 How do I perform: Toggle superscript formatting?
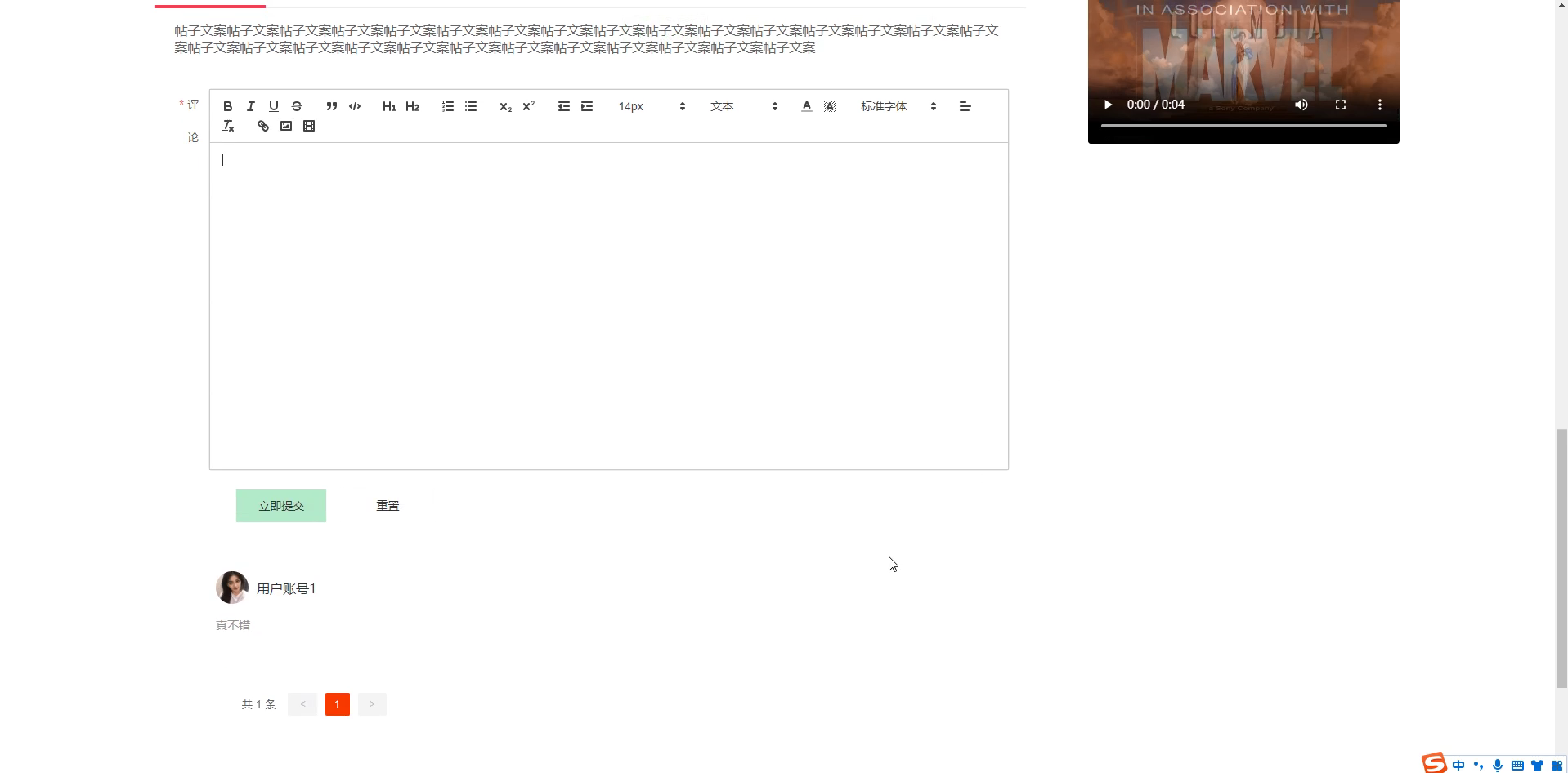[x=527, y=106]
